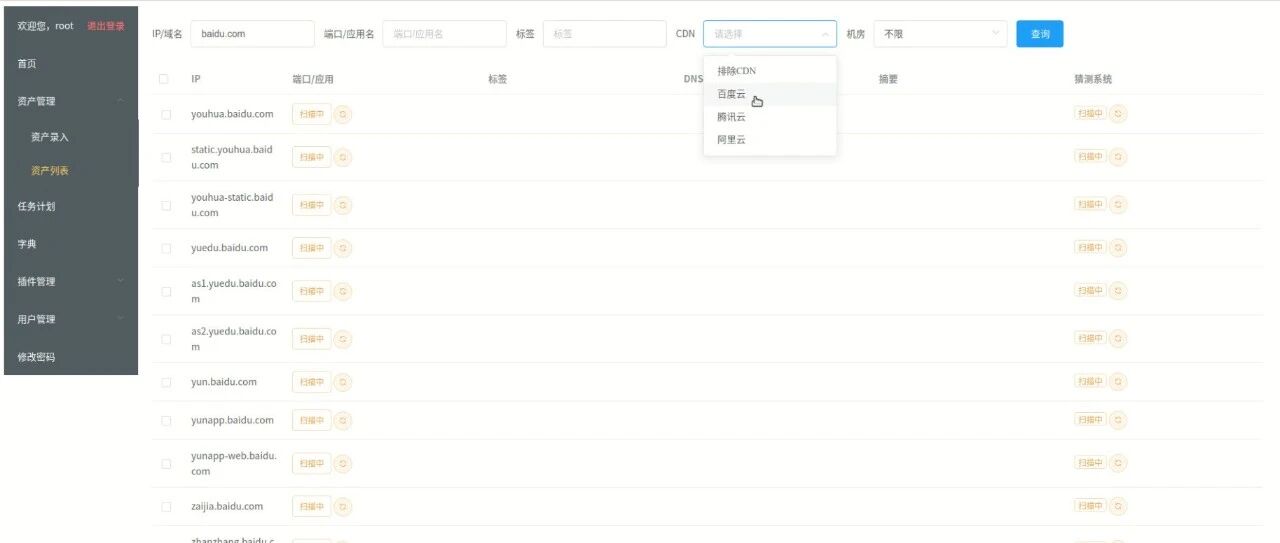This screenshot has height=543, width=1280.
Task: Click refresh icon in as2.yuedu.baidu.com port column
Action: coord(343,339)
